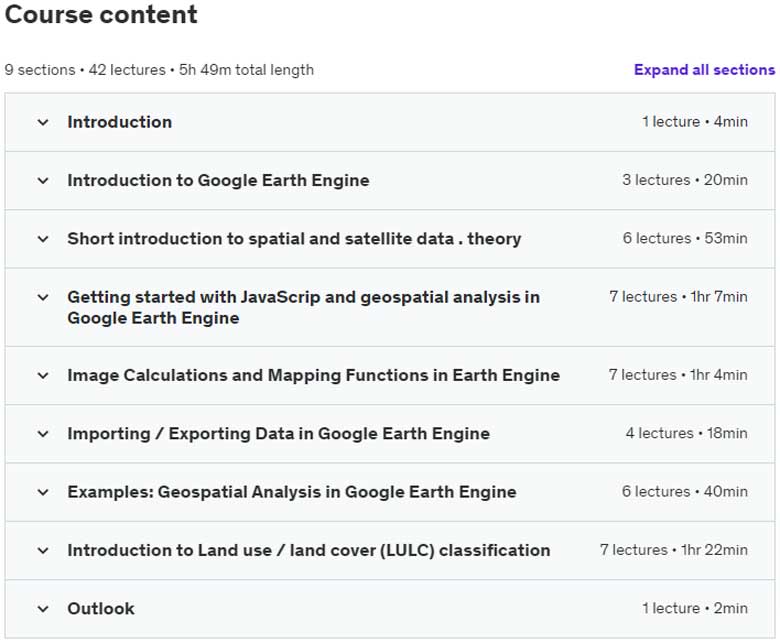Image resolution: width=780 pixels, height=643 pixels.
Task: Click the Course content heading
Action: pyautogui.click(x=101, y=14)
